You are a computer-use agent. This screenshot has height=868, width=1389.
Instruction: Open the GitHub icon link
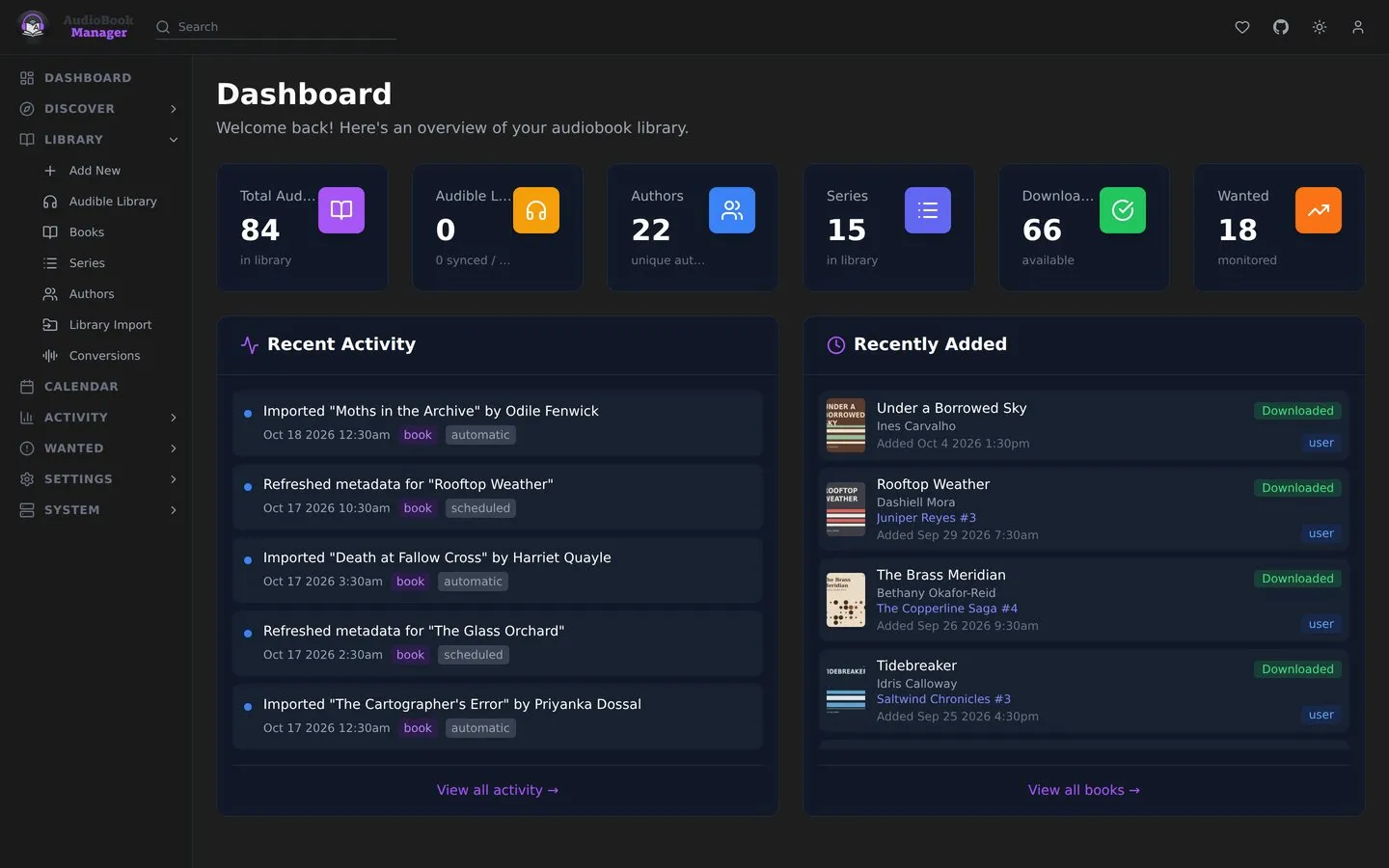(x=1281, y=27)
